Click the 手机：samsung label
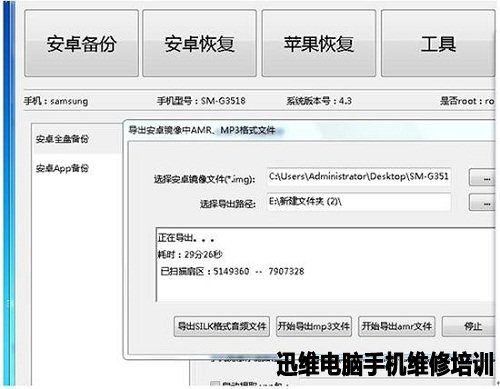 56,101
